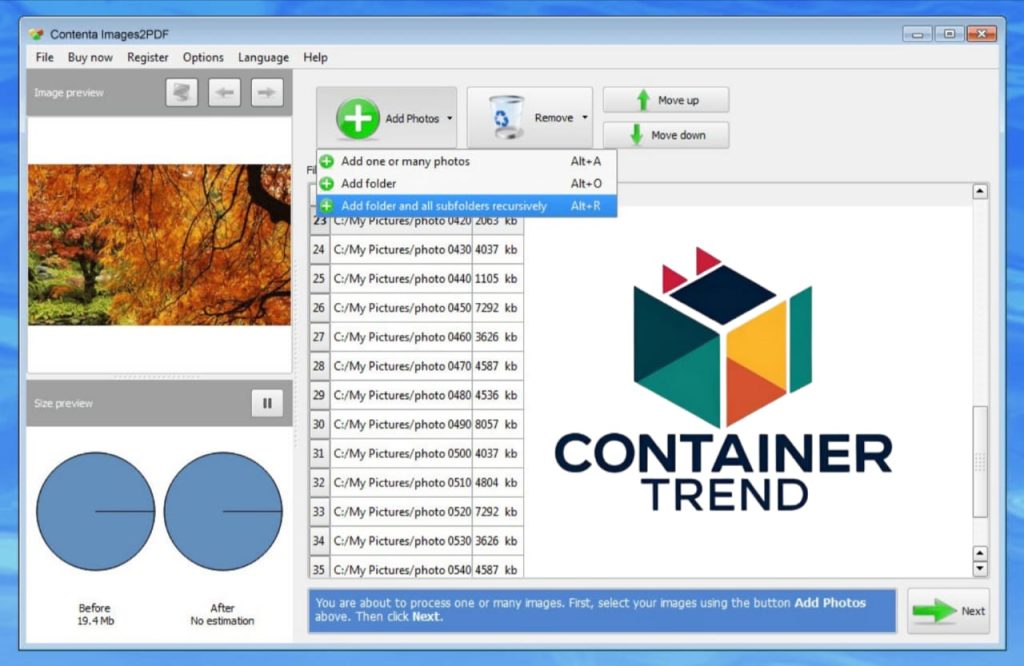
Task: Choose Add one or many photos
Action: pyautogui.click(x=466, y=161)
